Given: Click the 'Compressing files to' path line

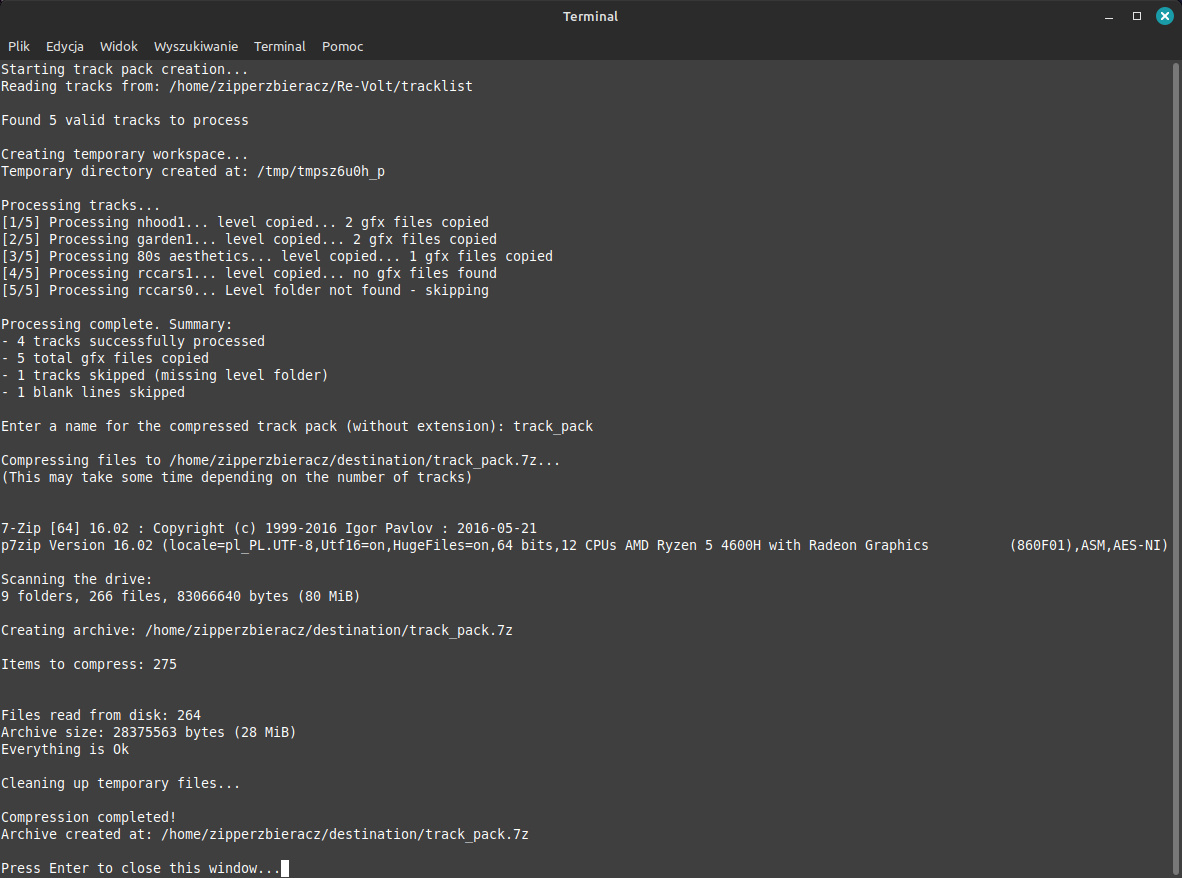Looking at the screenshot, I should click(280, 460).
